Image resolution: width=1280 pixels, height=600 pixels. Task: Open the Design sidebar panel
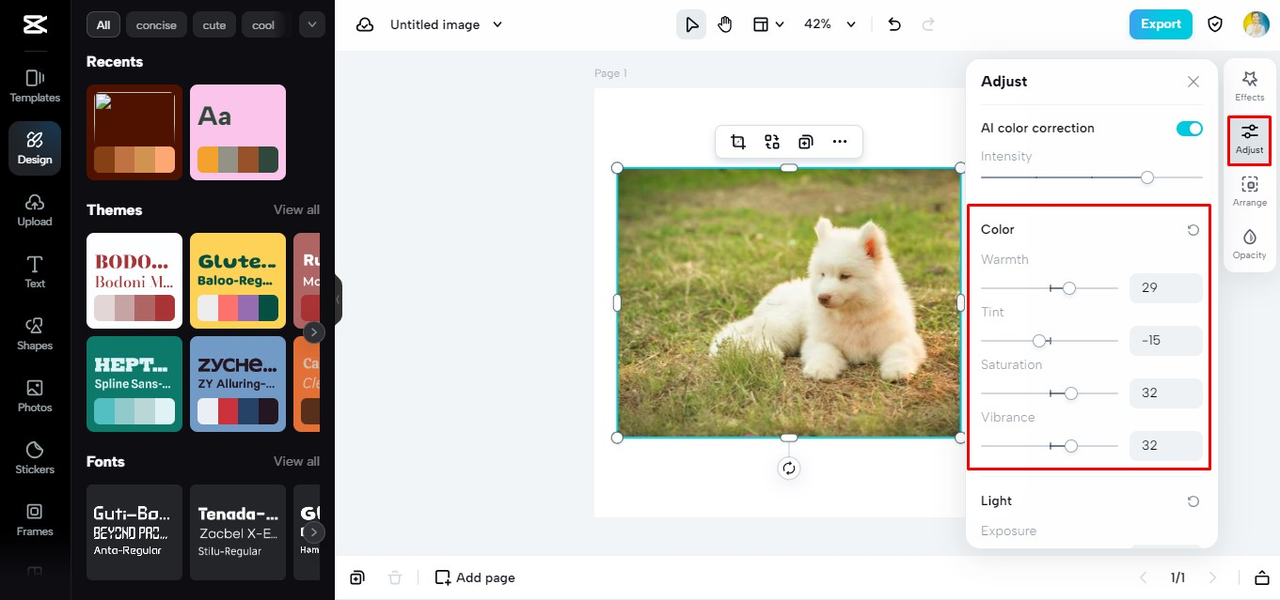(35, 148)
